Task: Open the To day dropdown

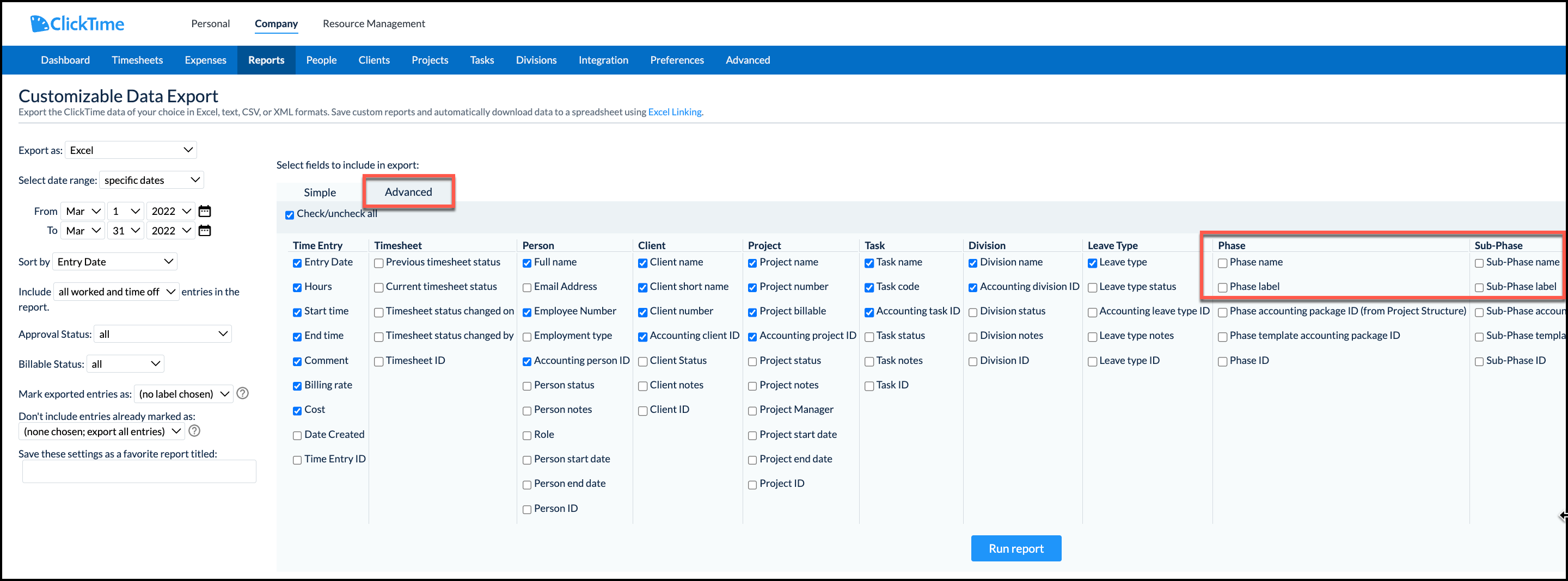Action: [126, 231]
